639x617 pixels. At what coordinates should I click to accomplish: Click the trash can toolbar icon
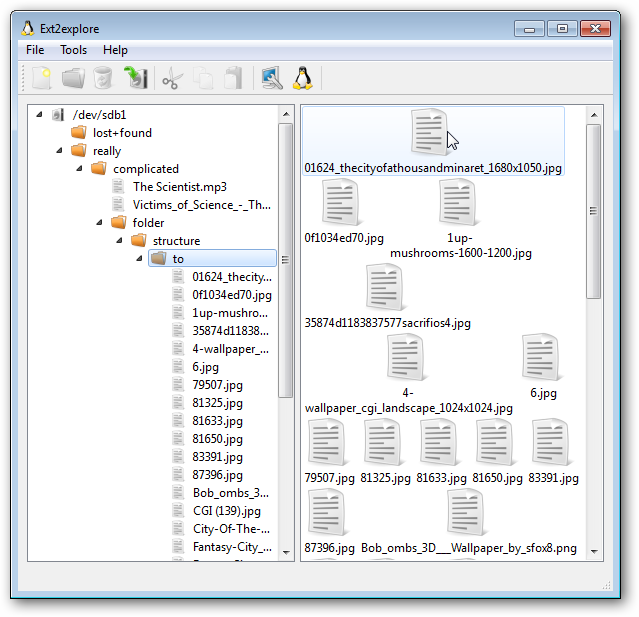point(103,78)
